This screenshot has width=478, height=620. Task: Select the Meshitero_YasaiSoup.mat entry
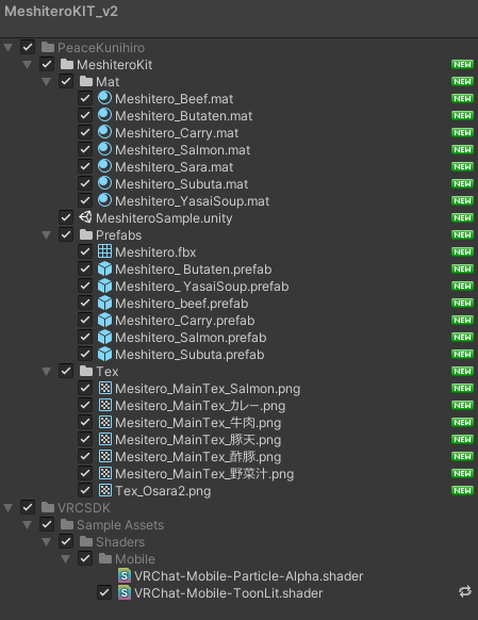pyautogui.click(x=192, y=201)
